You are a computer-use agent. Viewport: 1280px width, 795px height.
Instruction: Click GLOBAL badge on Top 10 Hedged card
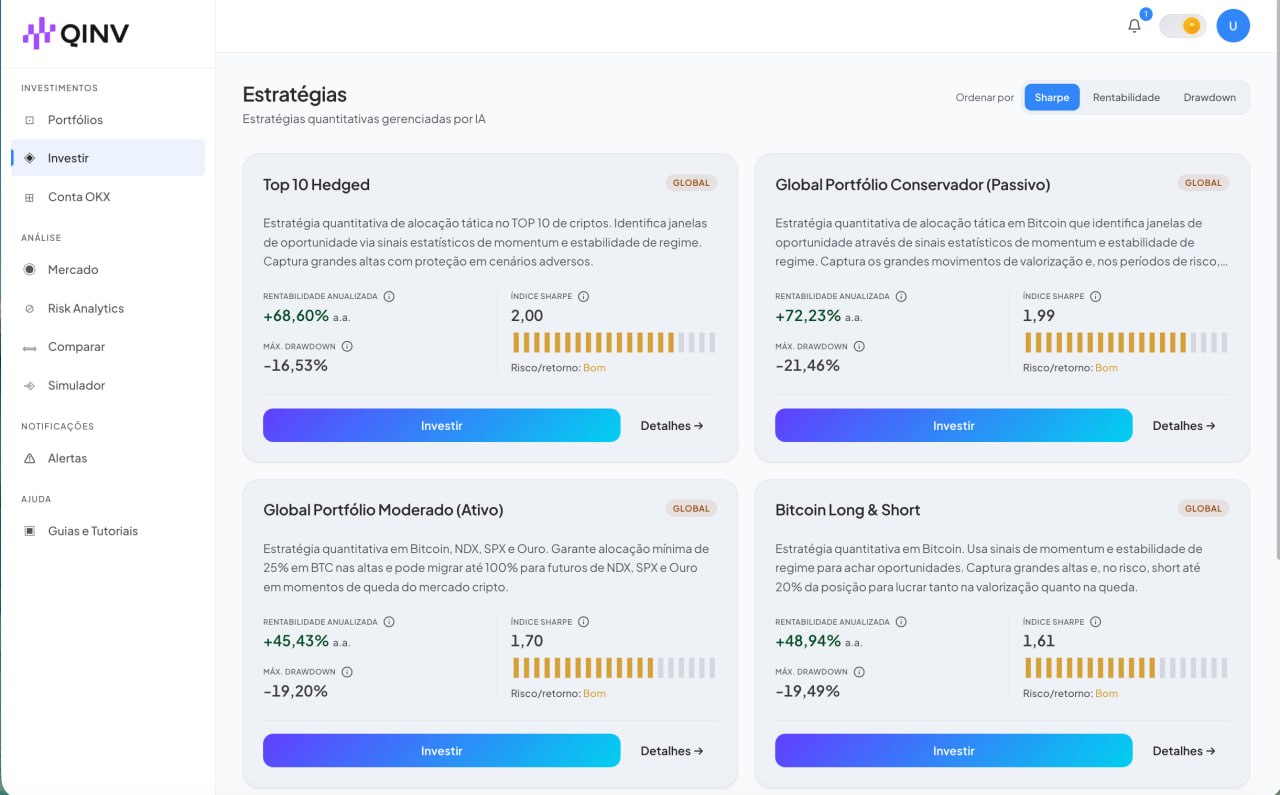[x=691, y=183]
